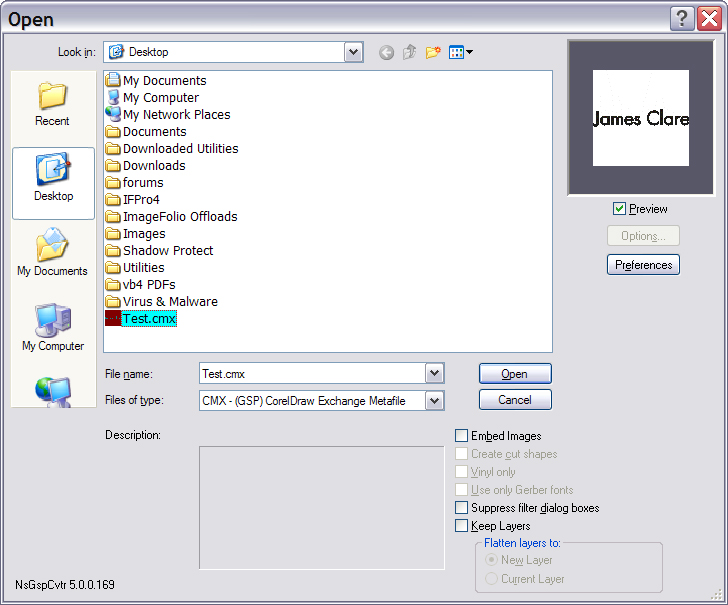Click the Open button
The image size is (728, 605).
[x=515, y=374]
